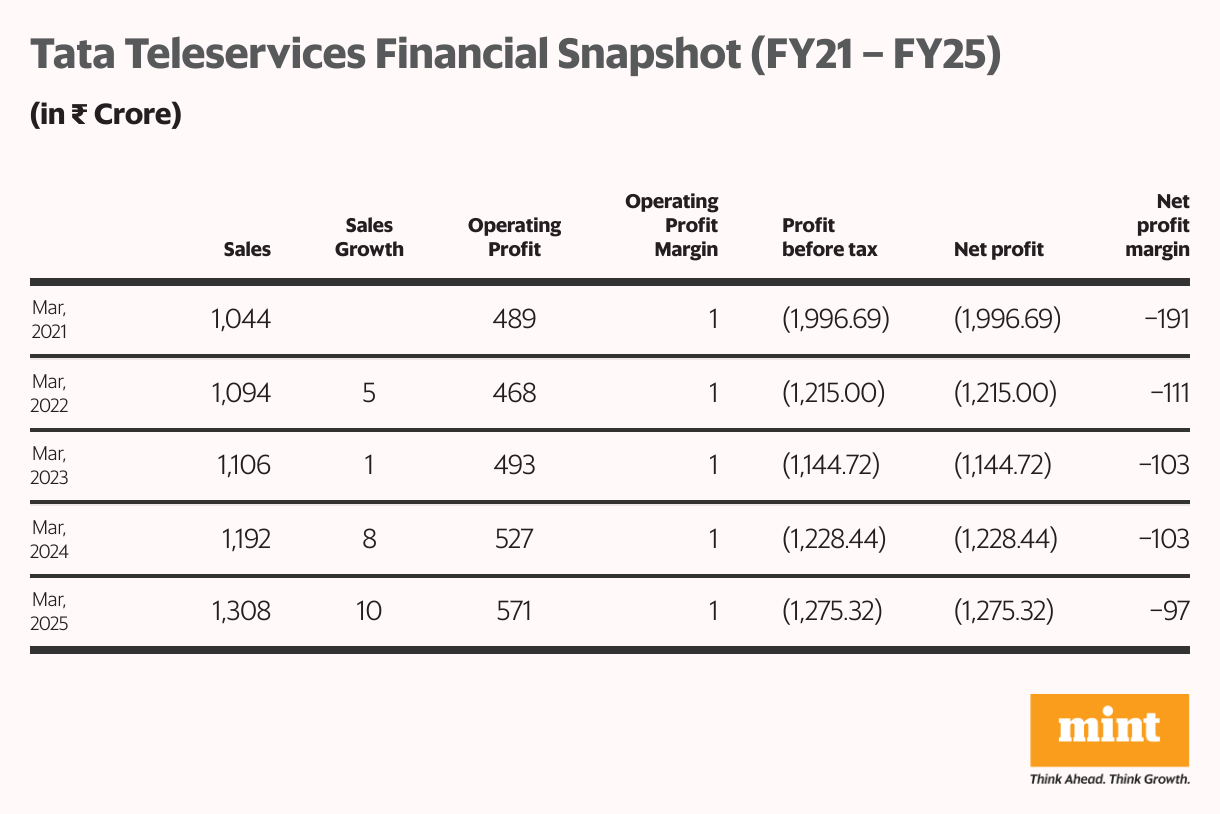
Task: Click the 1,044 sales value
Action: click(241, 320)
